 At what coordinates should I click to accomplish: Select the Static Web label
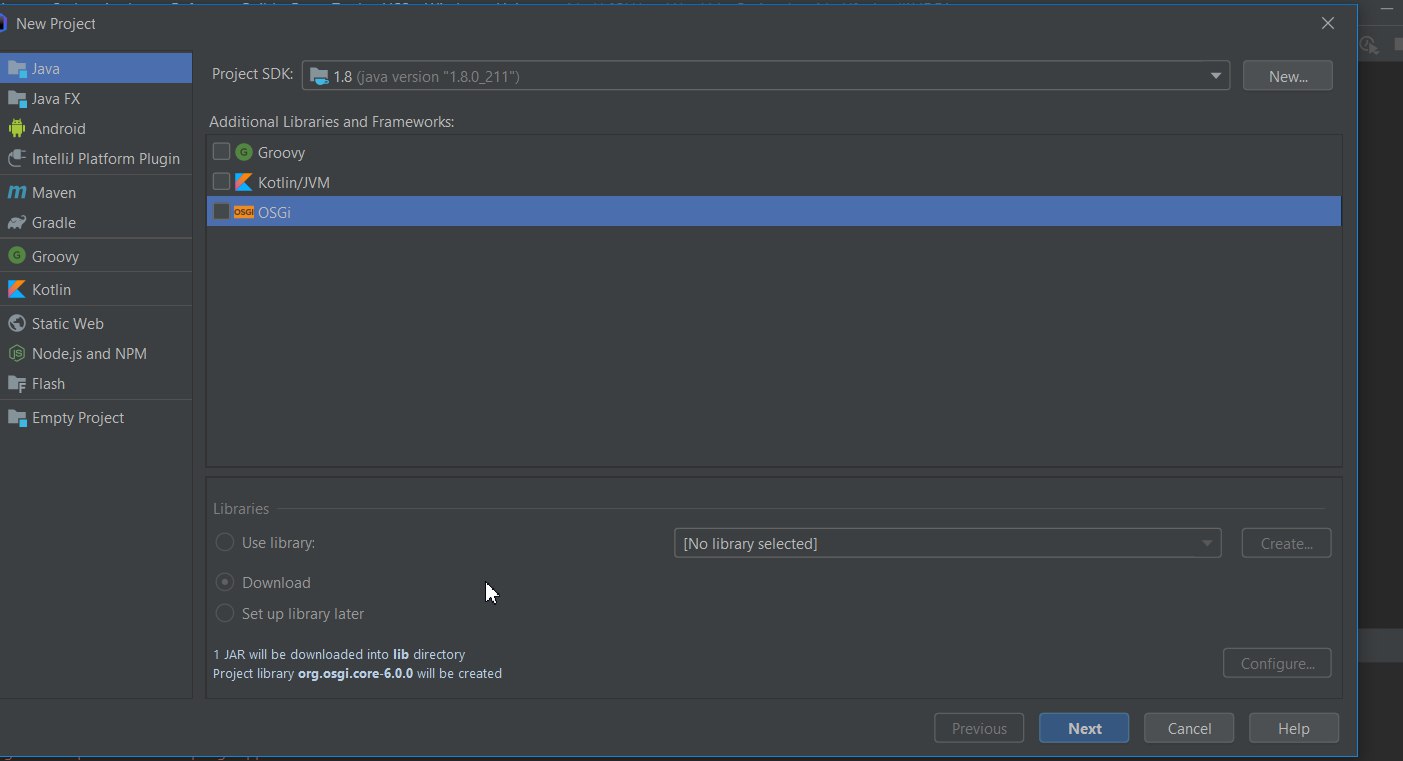click(x=68, y=323)
